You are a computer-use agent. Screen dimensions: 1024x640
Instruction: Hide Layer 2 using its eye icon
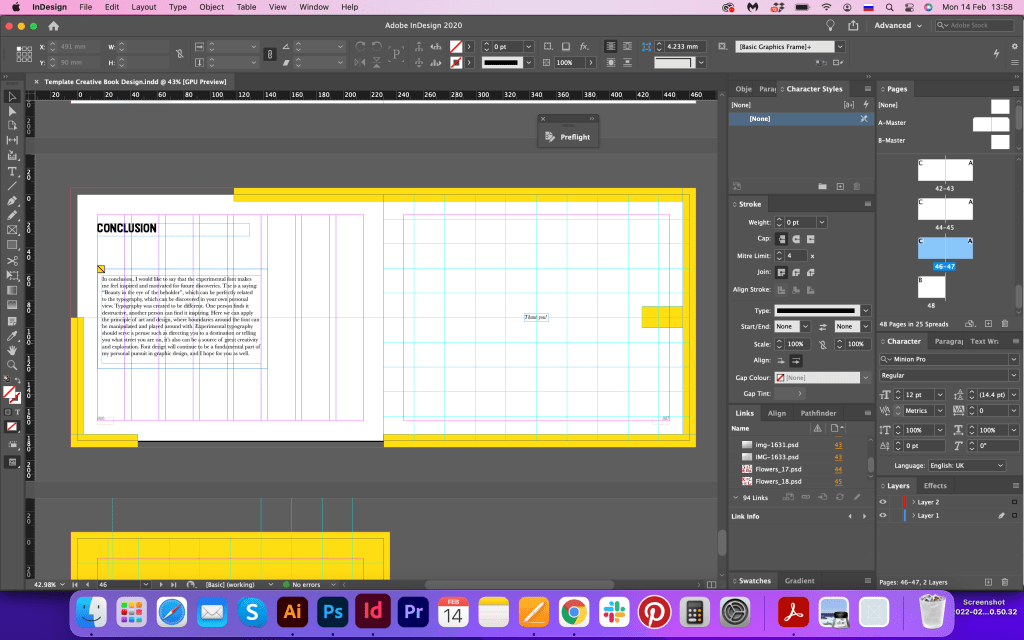pos(883,502)
